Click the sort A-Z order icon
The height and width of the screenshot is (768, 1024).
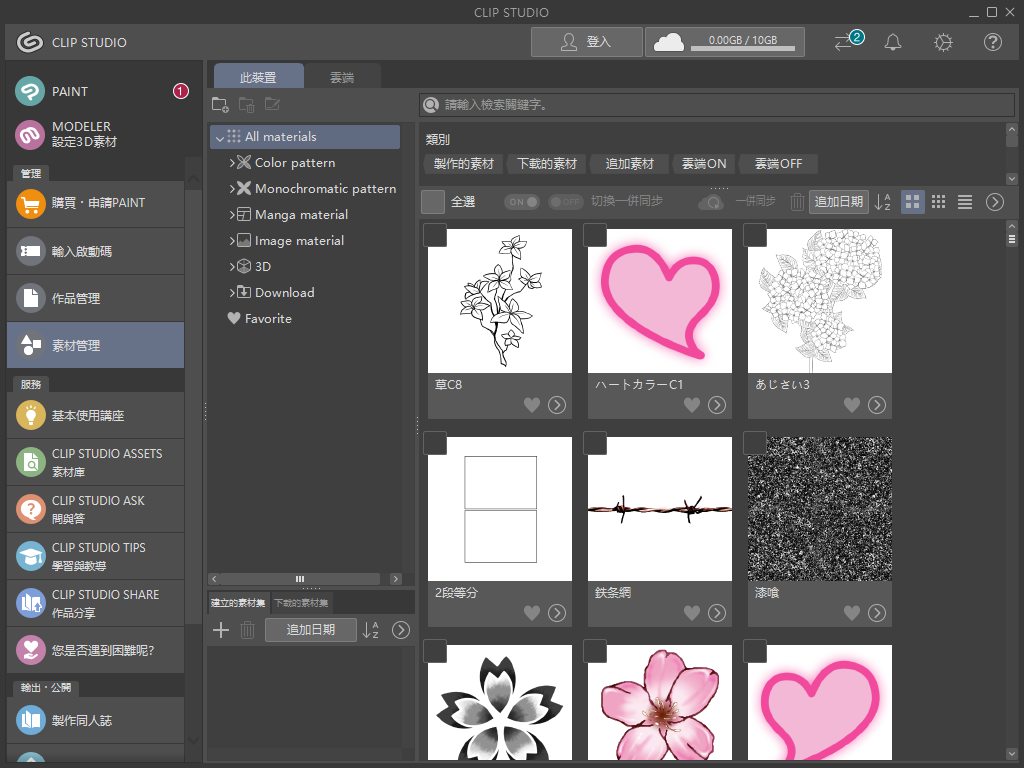[883, 202]
